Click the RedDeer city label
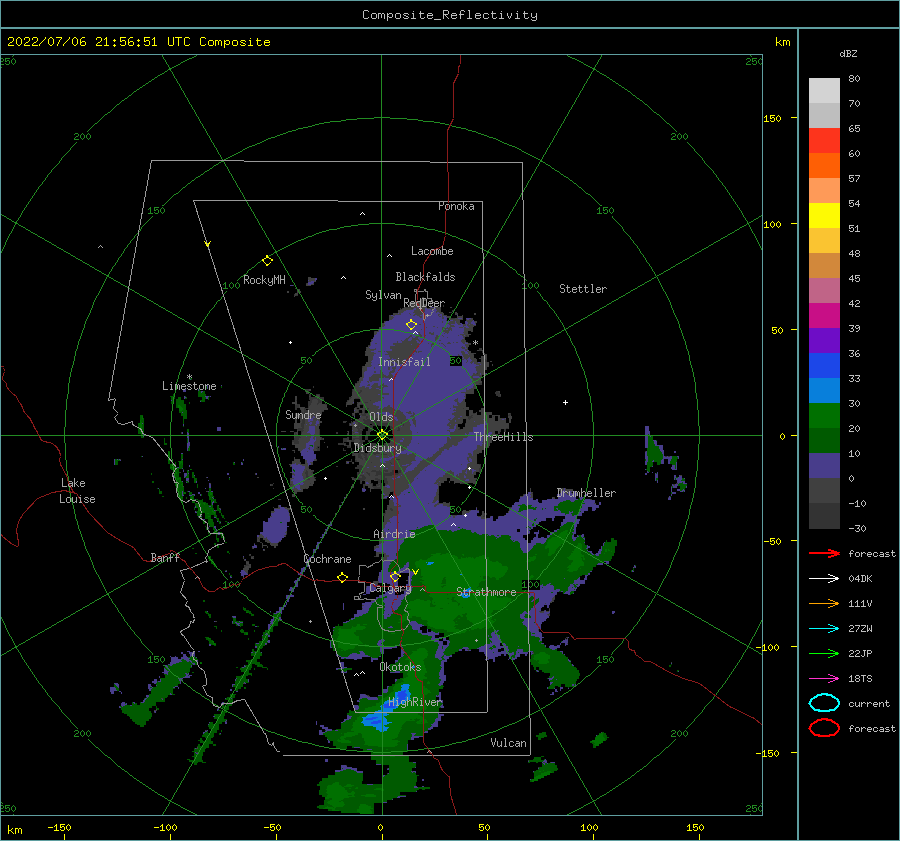The image size is (900, 841). tap(424, 303)
